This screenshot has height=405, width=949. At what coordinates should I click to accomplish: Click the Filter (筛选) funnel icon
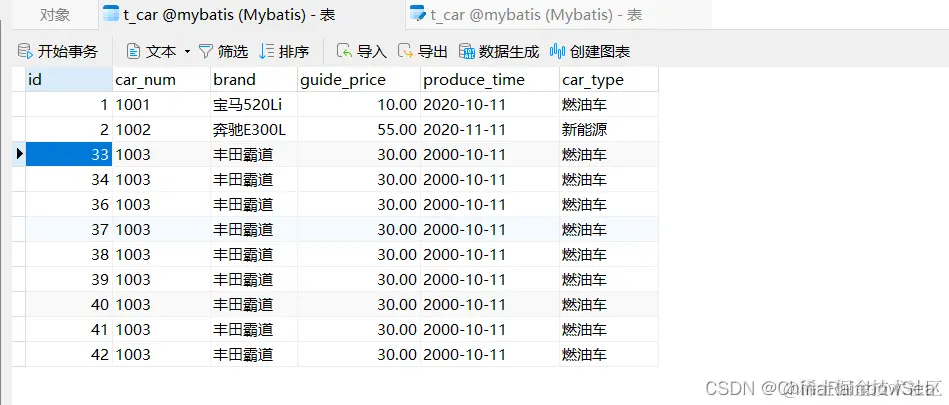[x=206, y=51]
